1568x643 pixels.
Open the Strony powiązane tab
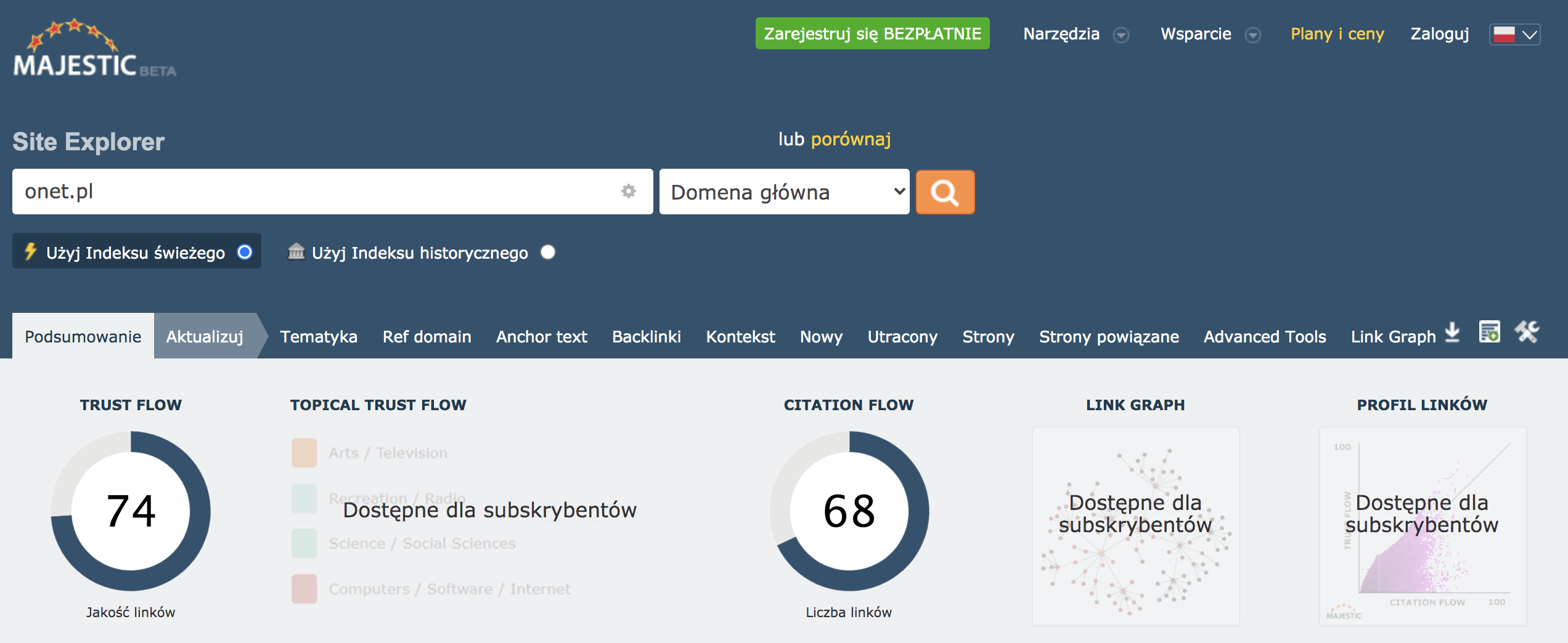pyautogui.click(x=1109, y=336)
